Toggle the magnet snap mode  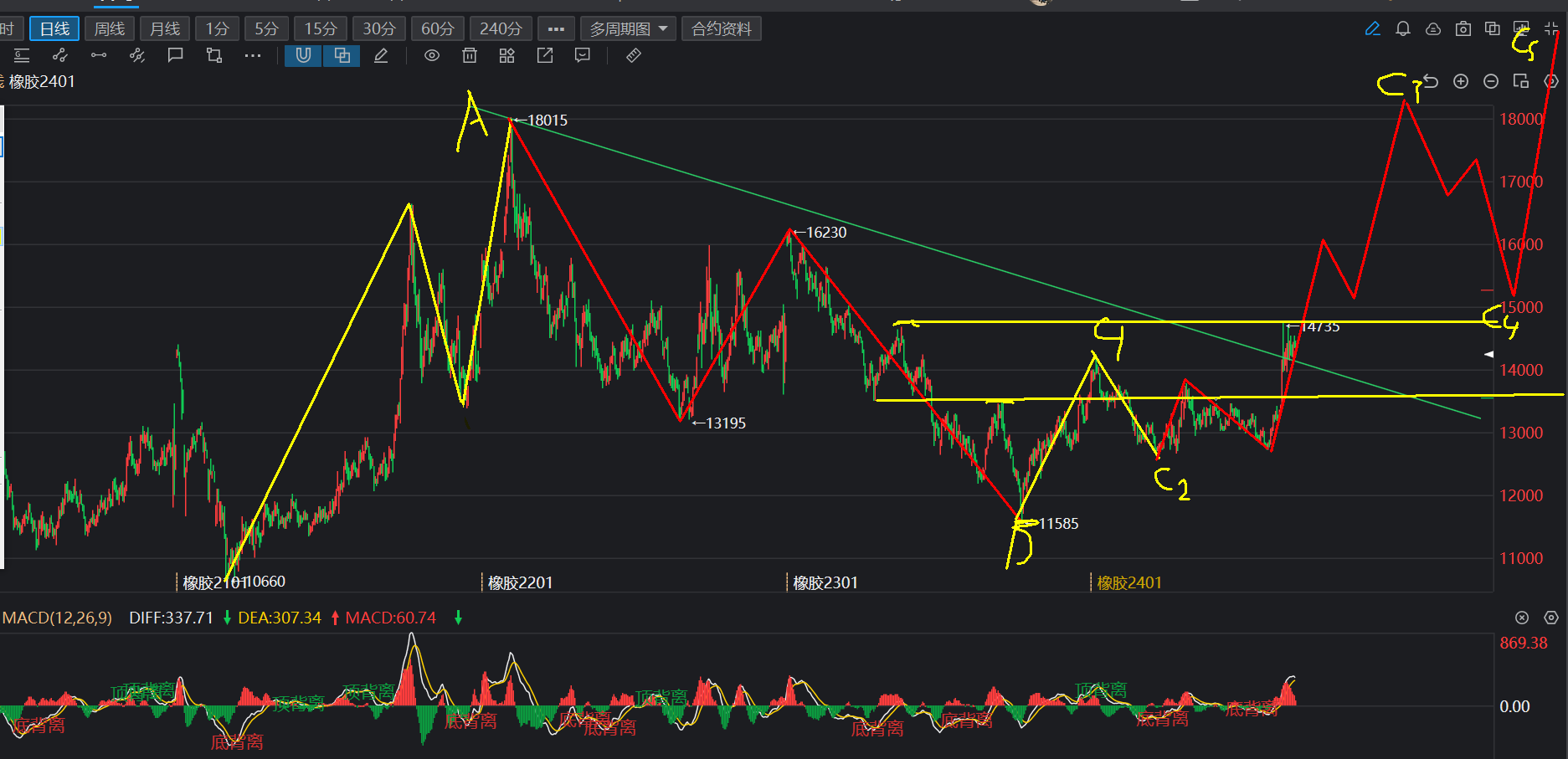point(303,56)
